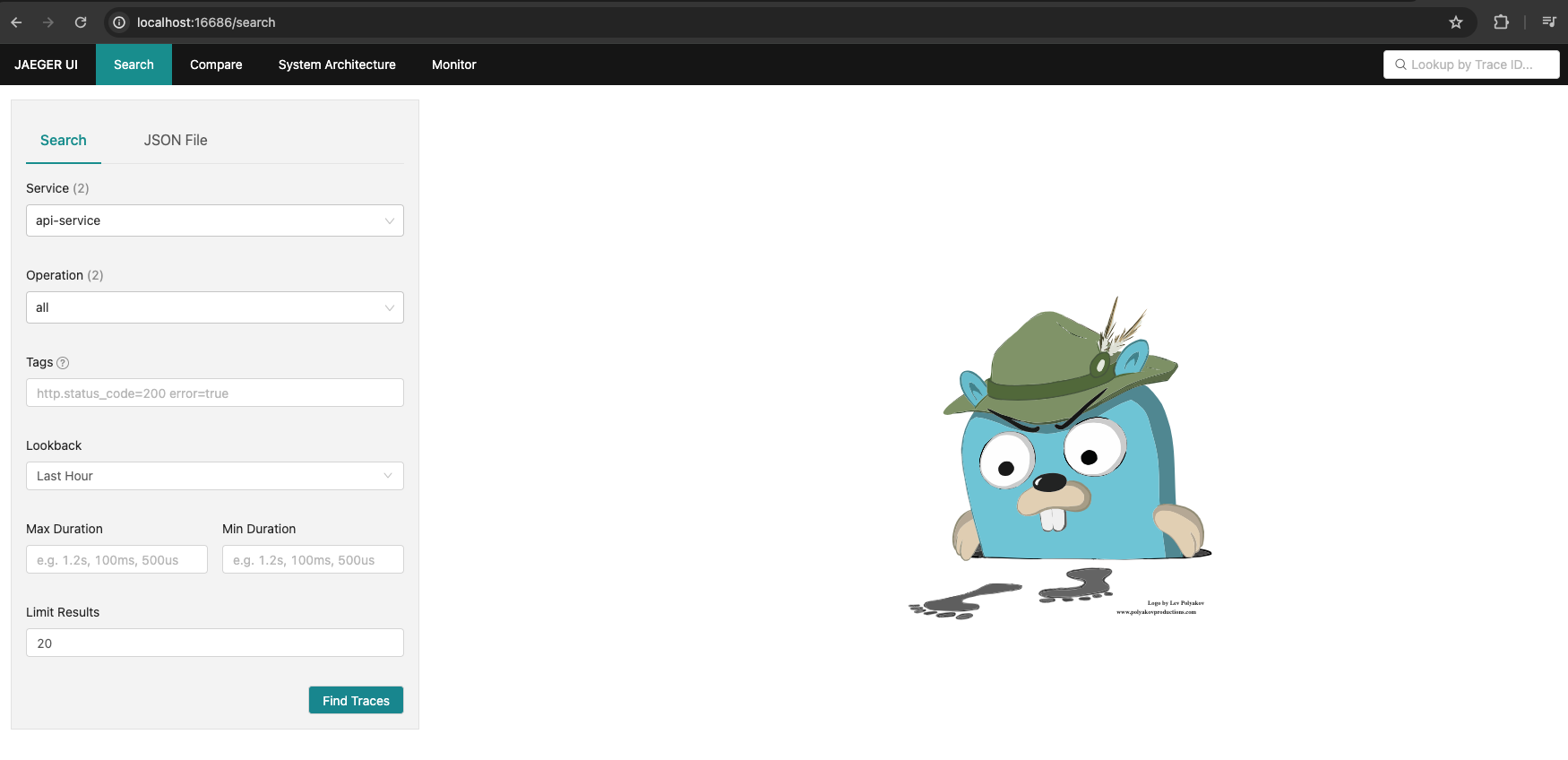This screenshot has width=1568, height=760.
Task: Click the Tags help question mark icon
Action: click(63, 363)
